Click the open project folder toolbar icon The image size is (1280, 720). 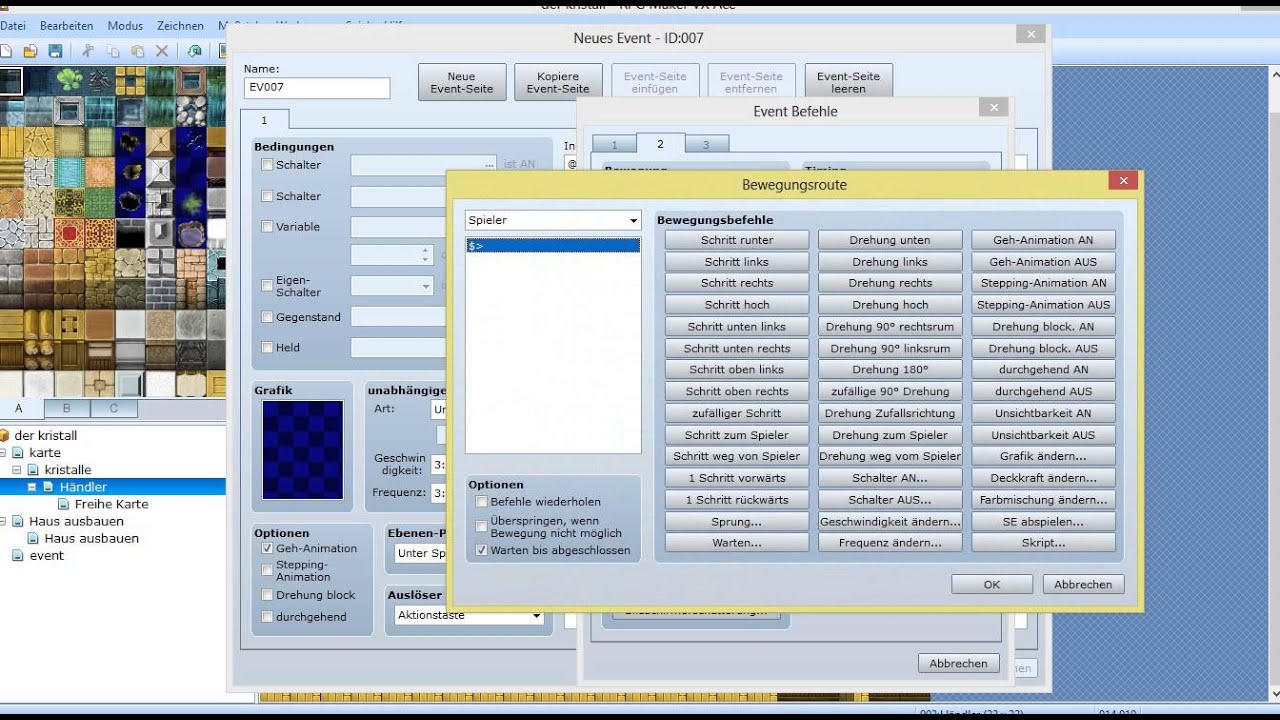[31, 51]
